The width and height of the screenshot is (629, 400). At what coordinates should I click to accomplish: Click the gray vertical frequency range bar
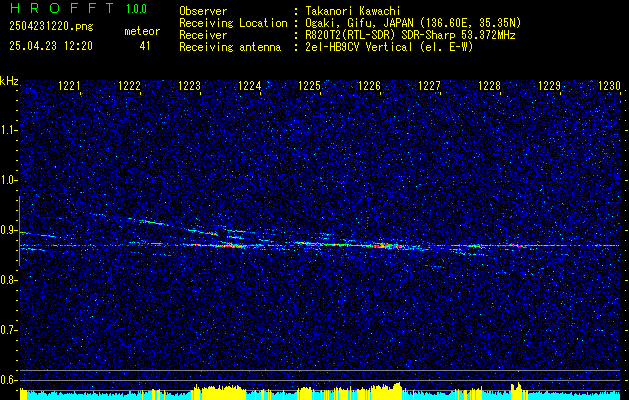[x=19, y=231]
